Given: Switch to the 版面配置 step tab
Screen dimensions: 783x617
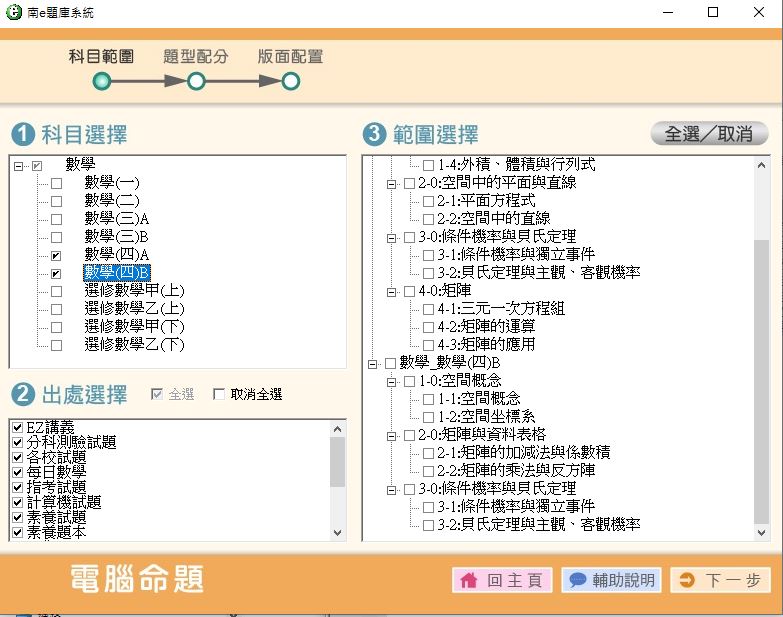Looking at the screenshot, I should 290,57.
